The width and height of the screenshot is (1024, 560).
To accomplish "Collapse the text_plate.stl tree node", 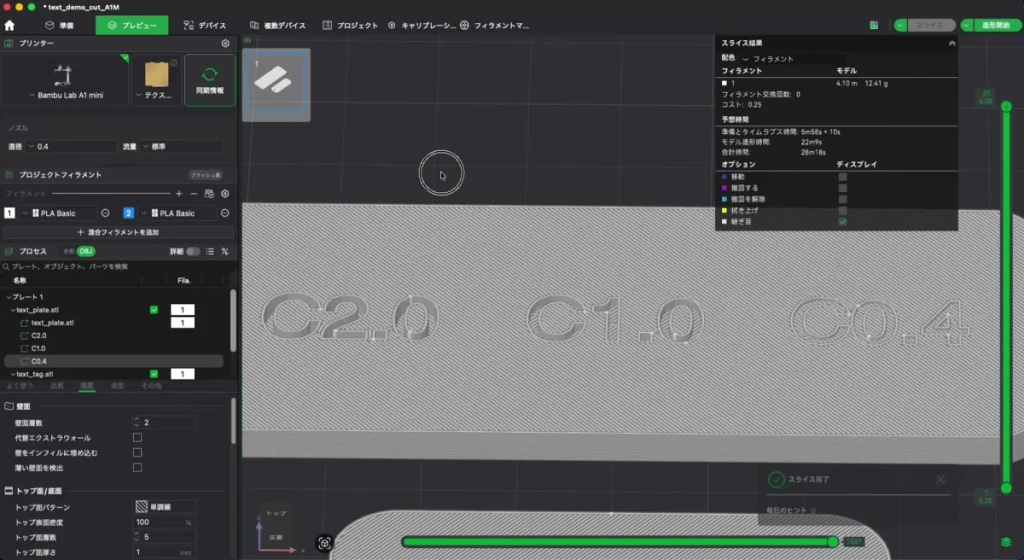I will pos(13,310).
